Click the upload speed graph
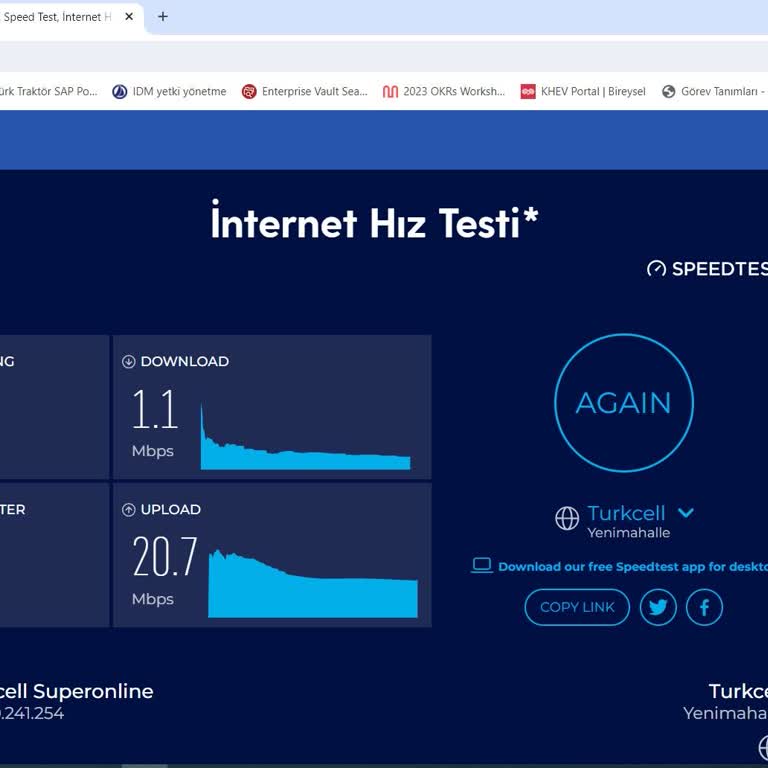This screenshot has width=768, height=768. tap(313, 583)
